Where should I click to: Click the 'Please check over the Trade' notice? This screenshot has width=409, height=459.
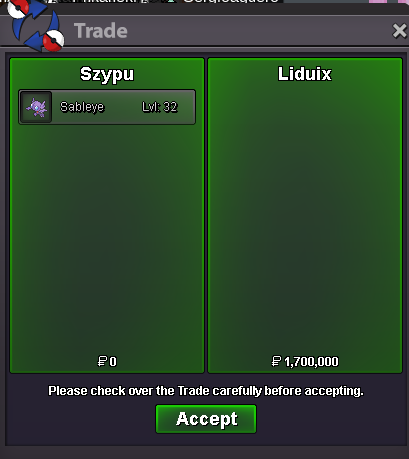(x=206, y=391)
